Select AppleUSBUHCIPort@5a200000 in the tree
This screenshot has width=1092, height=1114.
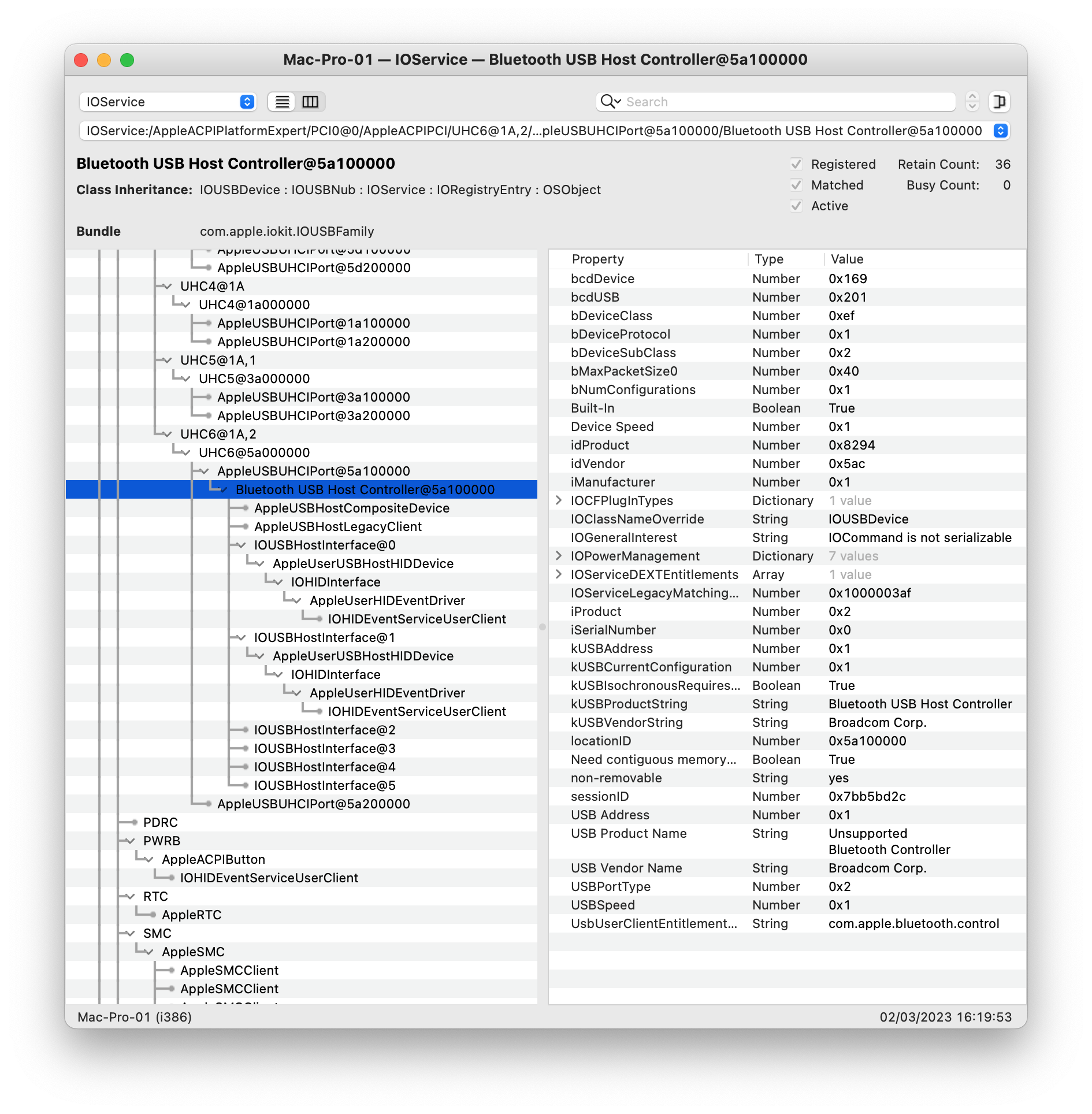[314, 804]
